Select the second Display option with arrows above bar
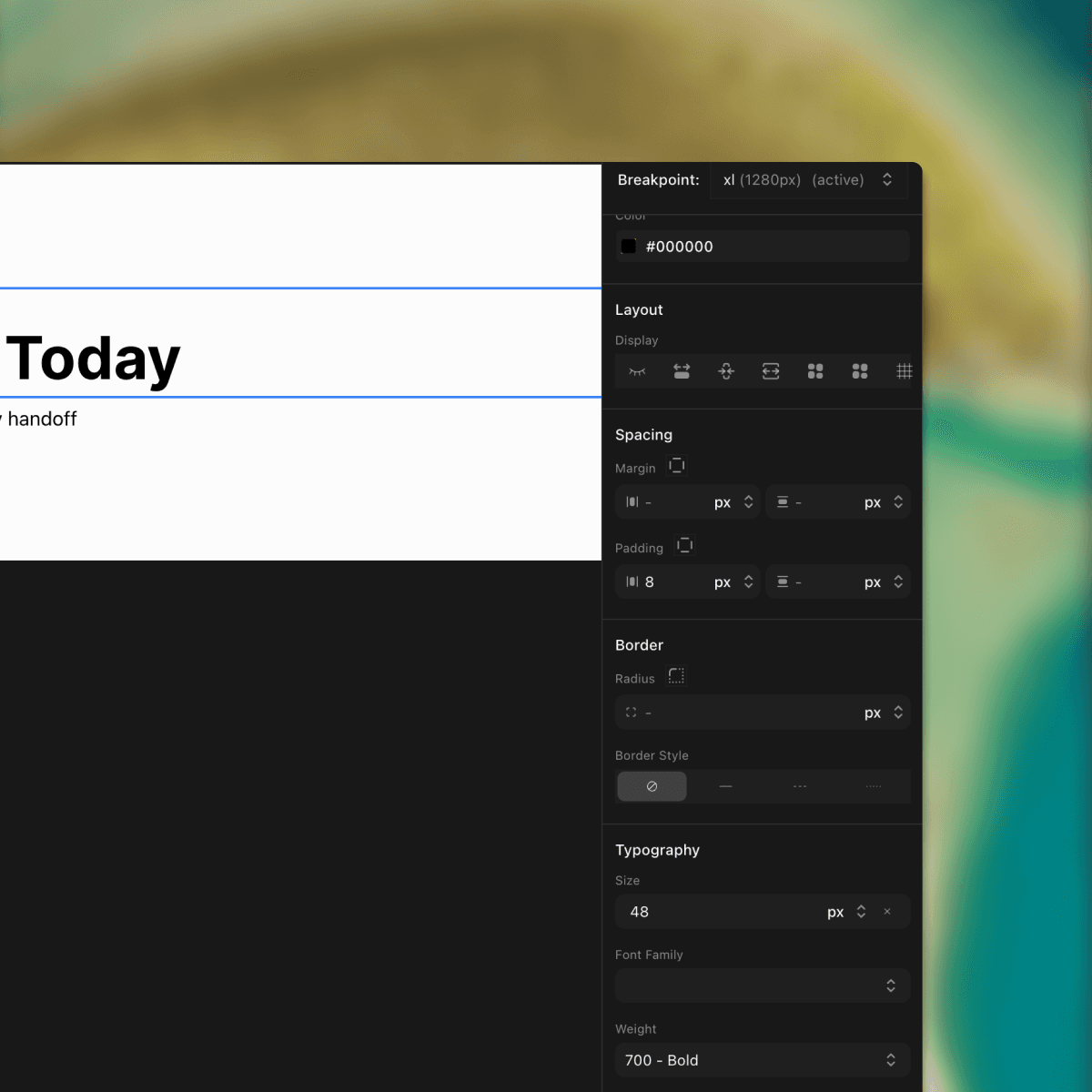 [682, 371]
